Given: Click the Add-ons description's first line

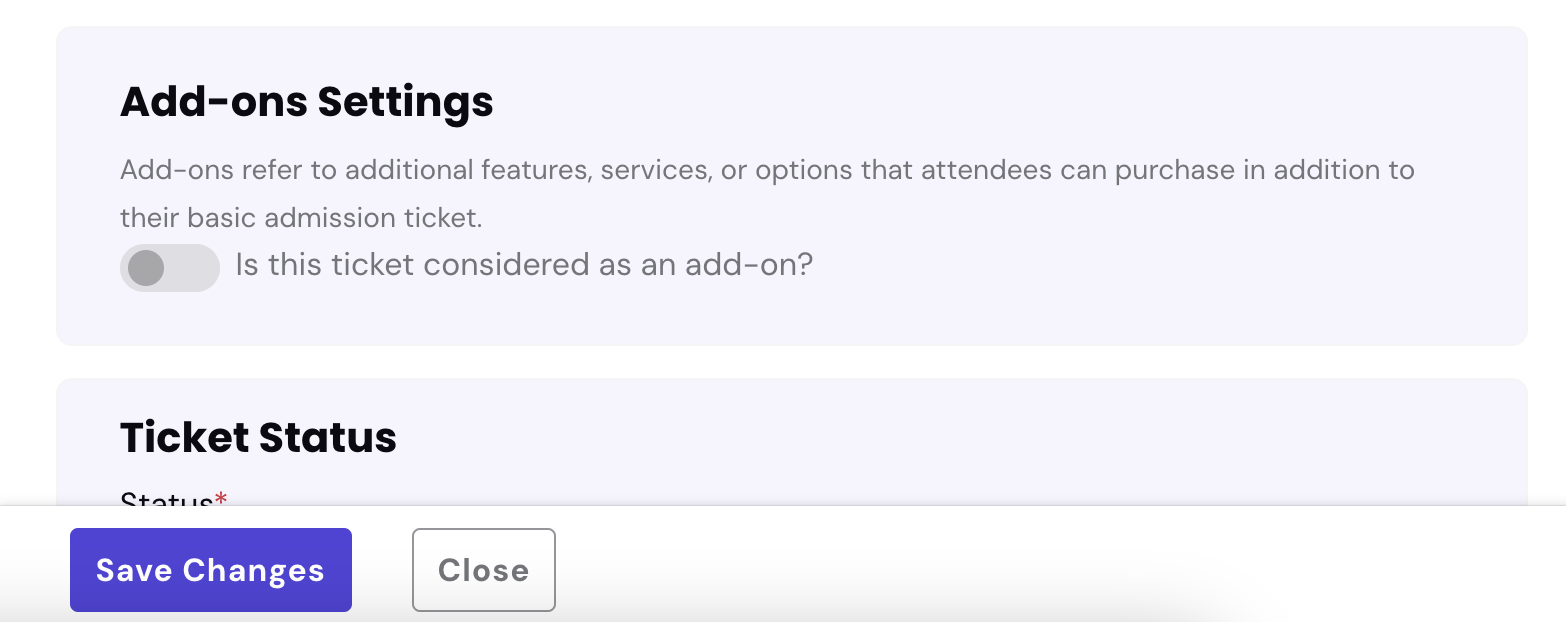Looking at the screenshot, I should [766, 170].
